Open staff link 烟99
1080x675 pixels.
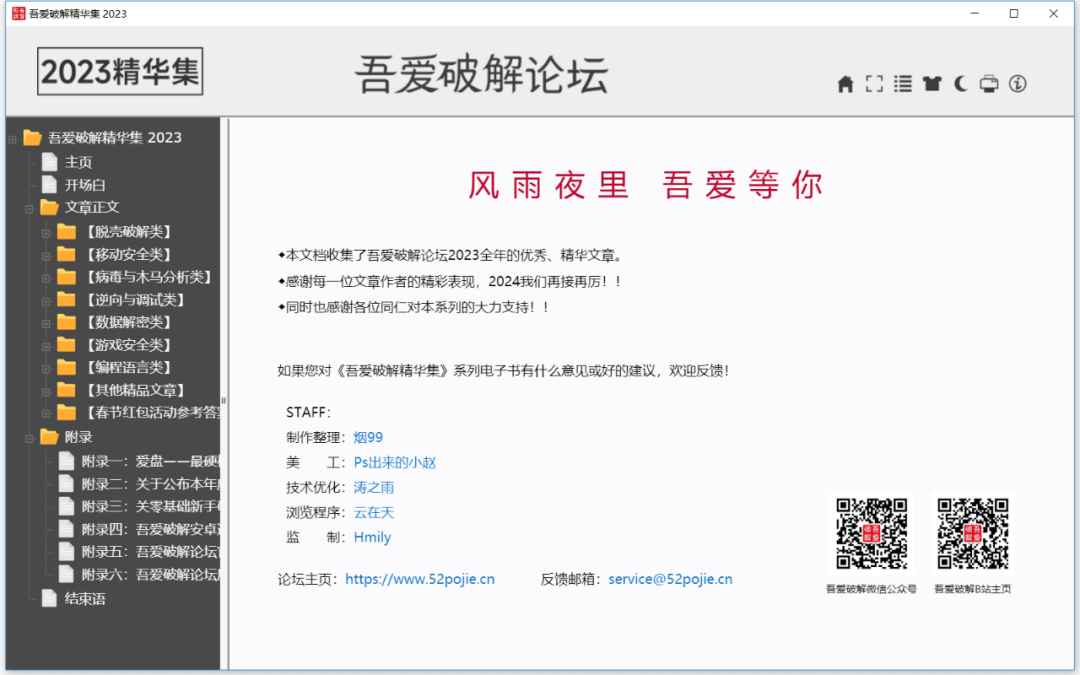click(x=368, y=437)
